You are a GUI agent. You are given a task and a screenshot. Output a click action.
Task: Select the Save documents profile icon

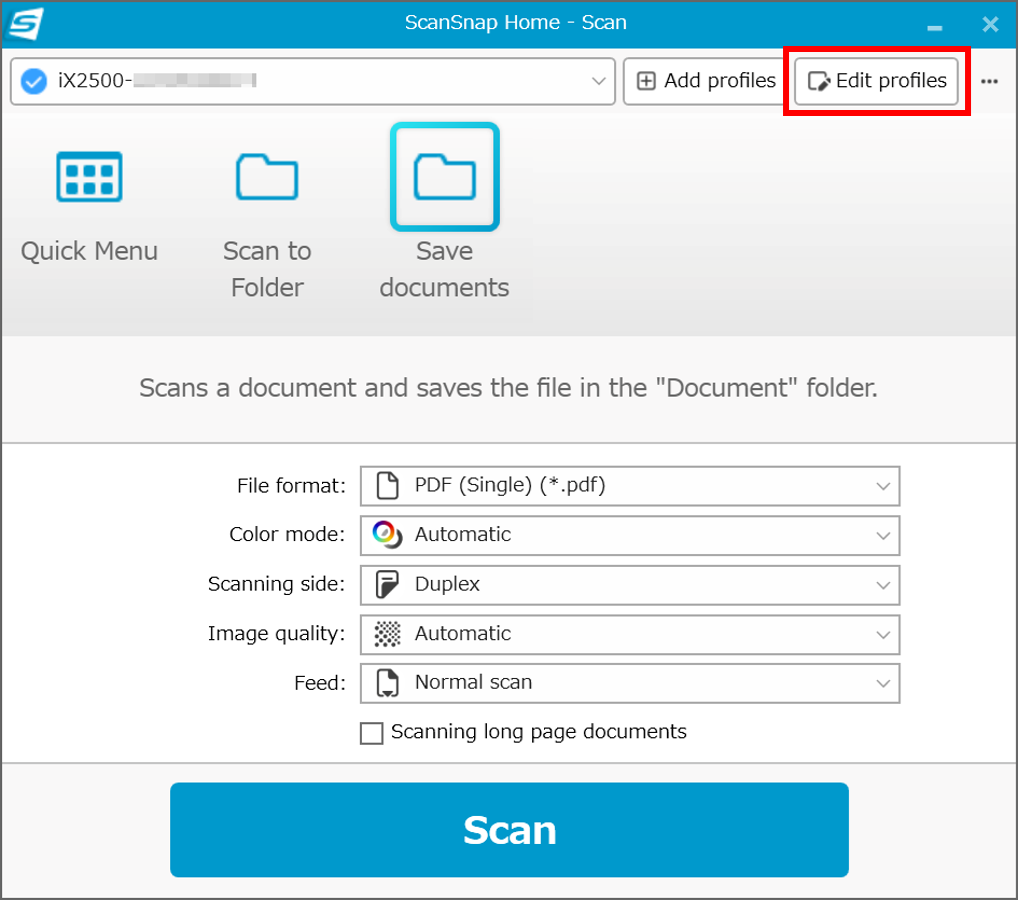point(445,177)
